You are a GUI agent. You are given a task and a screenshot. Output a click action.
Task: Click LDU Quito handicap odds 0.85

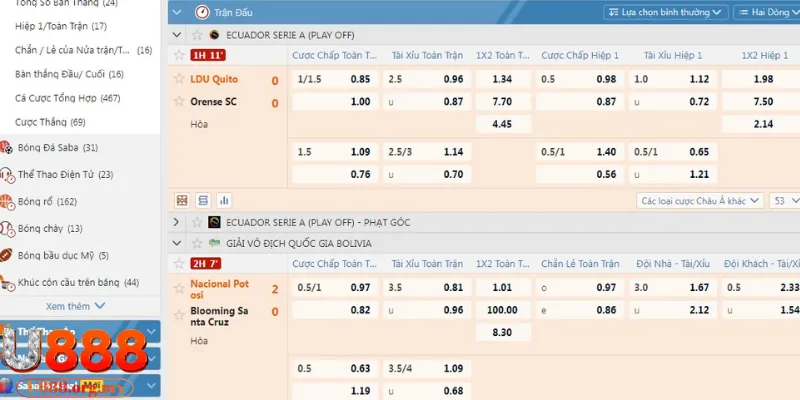click(360, 79)
